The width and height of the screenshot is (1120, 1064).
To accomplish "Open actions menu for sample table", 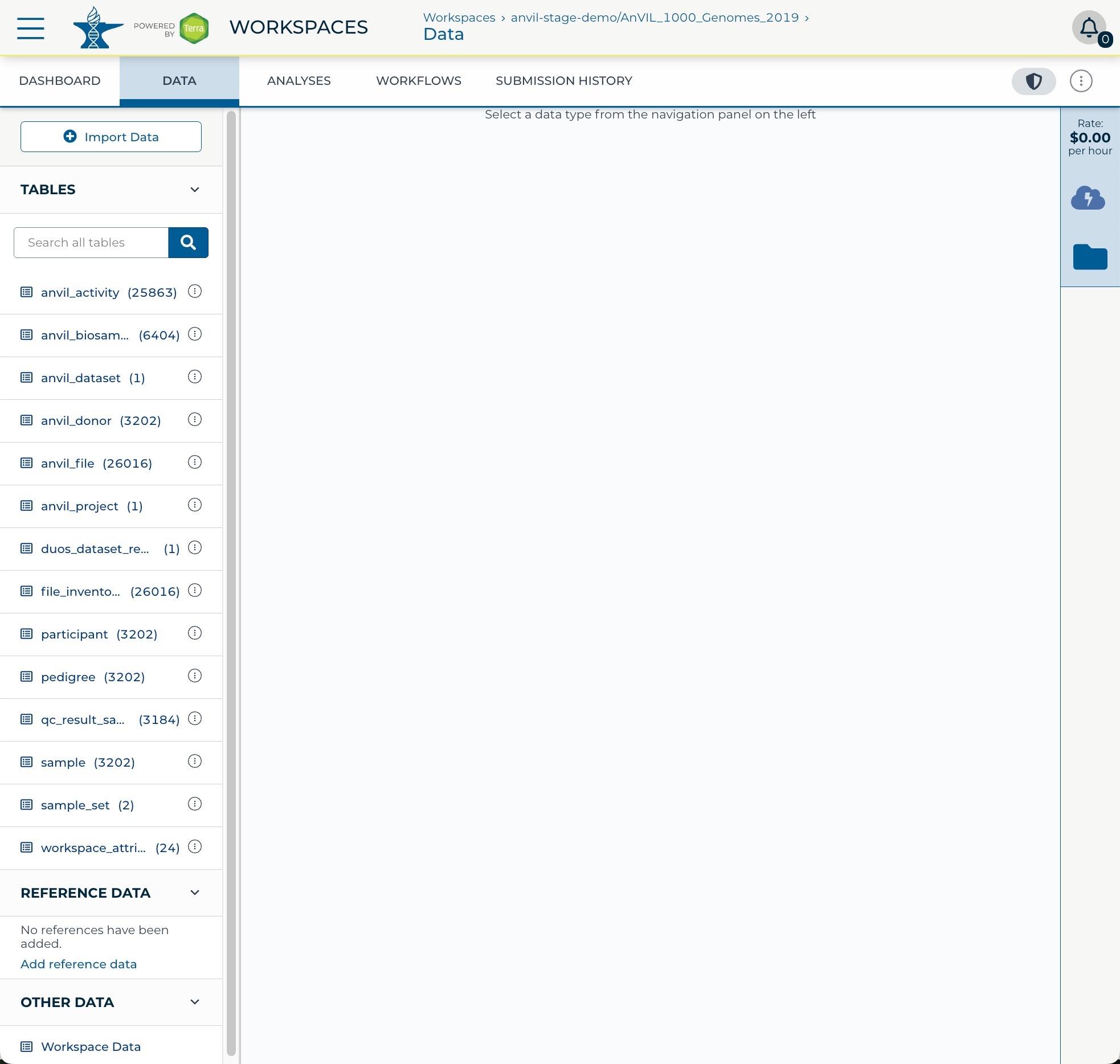I will tap(195, 762).
